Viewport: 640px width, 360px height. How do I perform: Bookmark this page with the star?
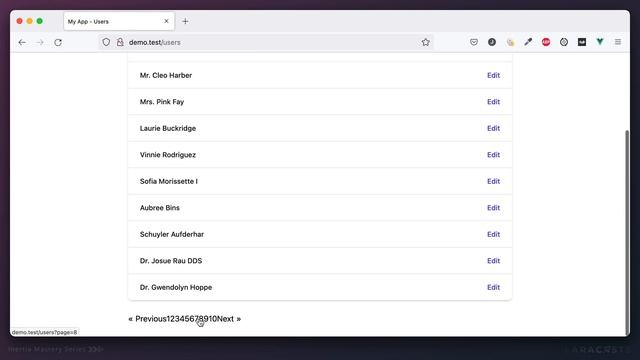click(x=426, y=42)
